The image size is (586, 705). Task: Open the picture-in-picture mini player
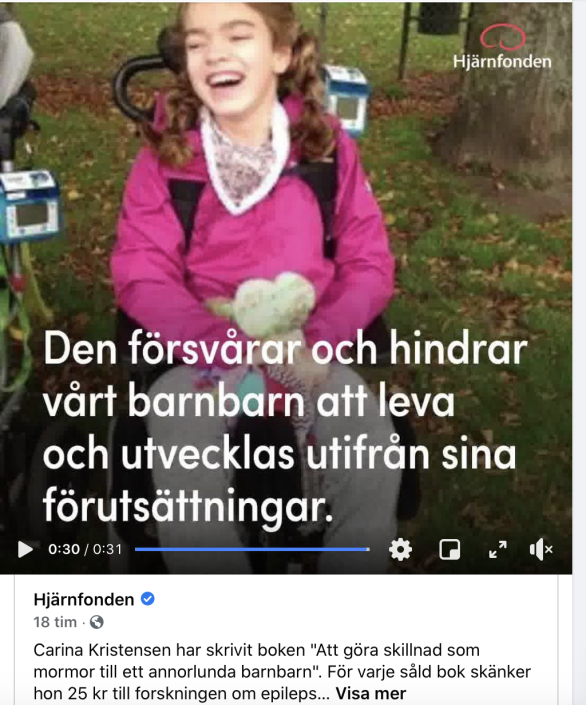click(x=449, y=549)
